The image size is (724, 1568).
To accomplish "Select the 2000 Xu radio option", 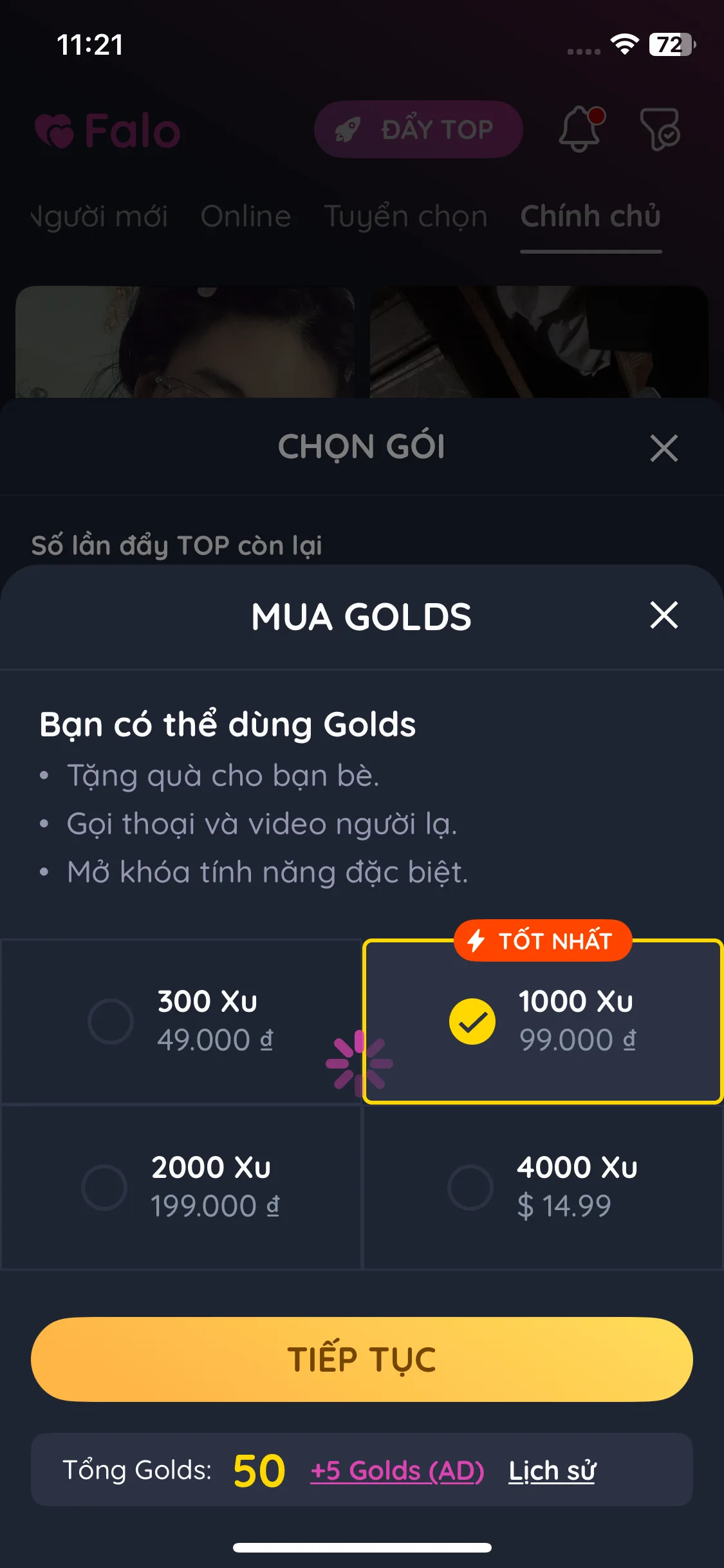I will pyautogui.click(x=104, y=1187).
